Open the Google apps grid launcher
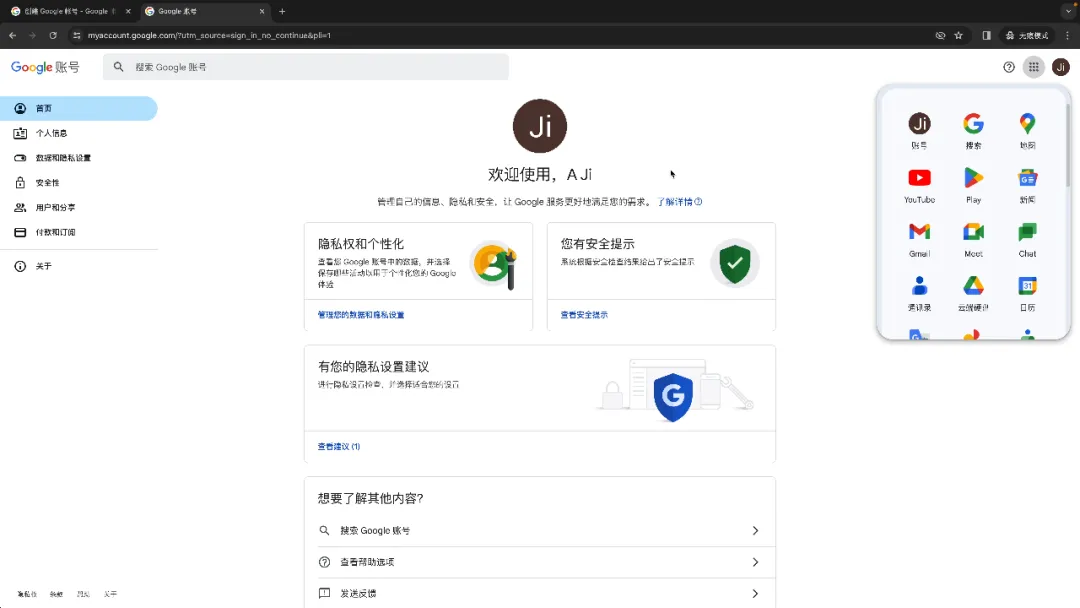This screenshot has width=1080, height=608. (1034, 67)
